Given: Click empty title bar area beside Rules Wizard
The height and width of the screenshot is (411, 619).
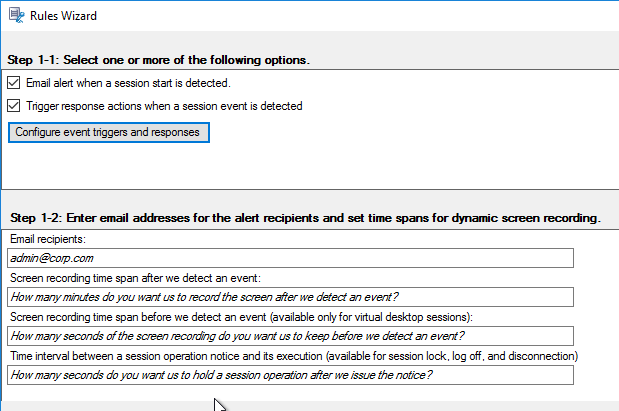Looking at the screenshot, I should point(355,16).
